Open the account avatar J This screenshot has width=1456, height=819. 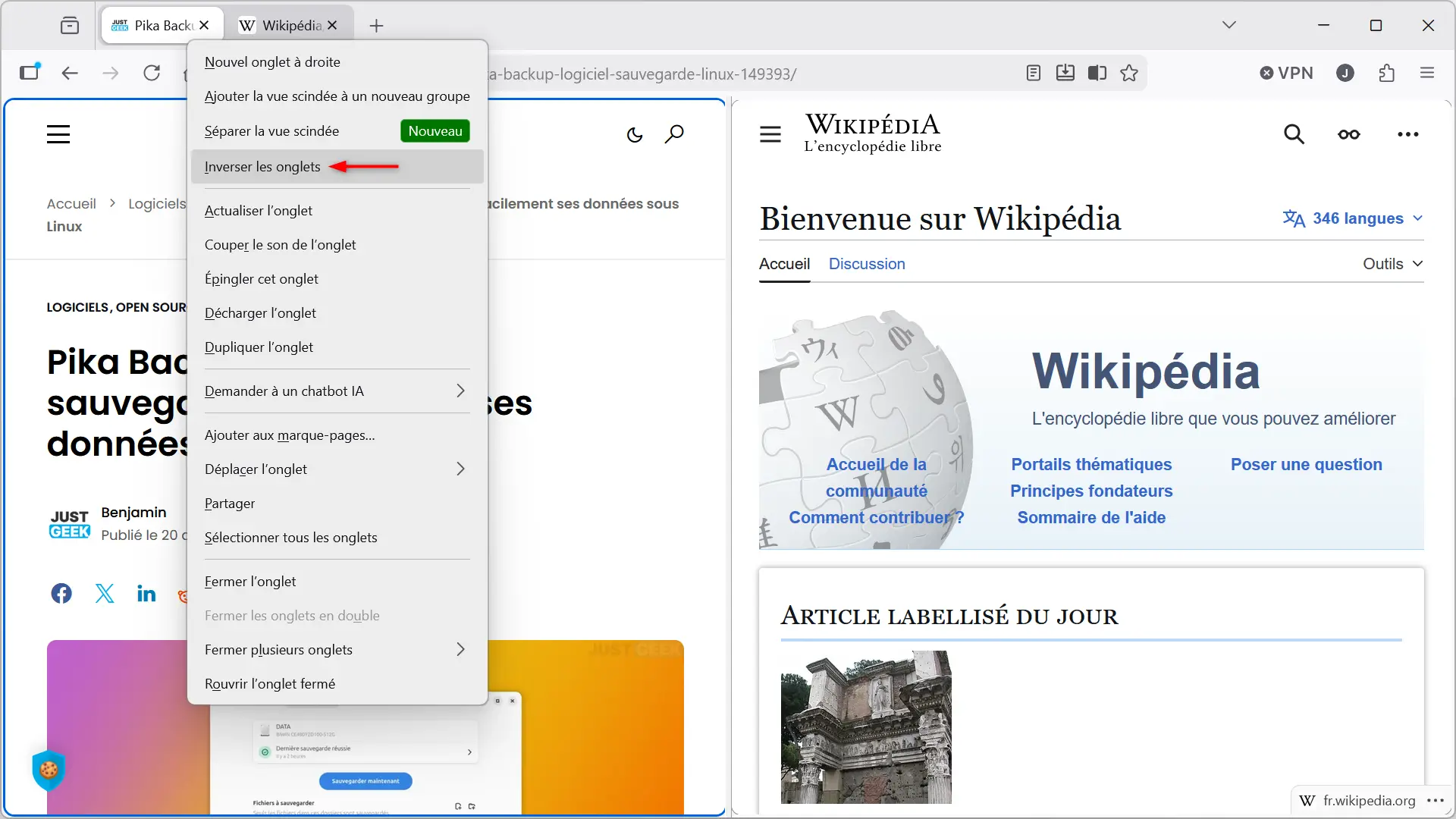tap(1345, 73)
